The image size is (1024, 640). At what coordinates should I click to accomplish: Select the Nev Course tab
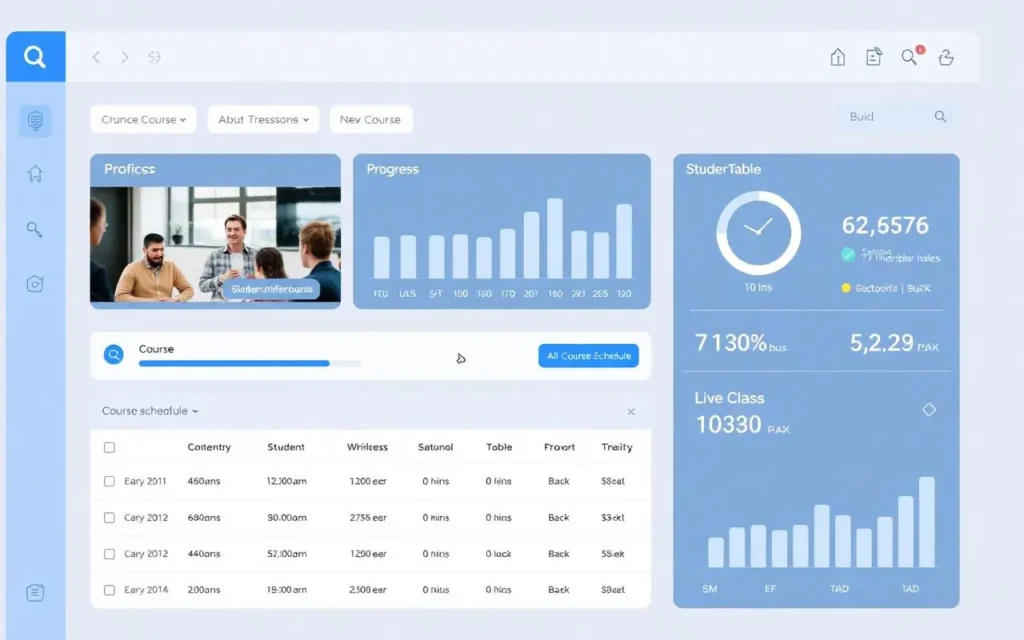370,120
